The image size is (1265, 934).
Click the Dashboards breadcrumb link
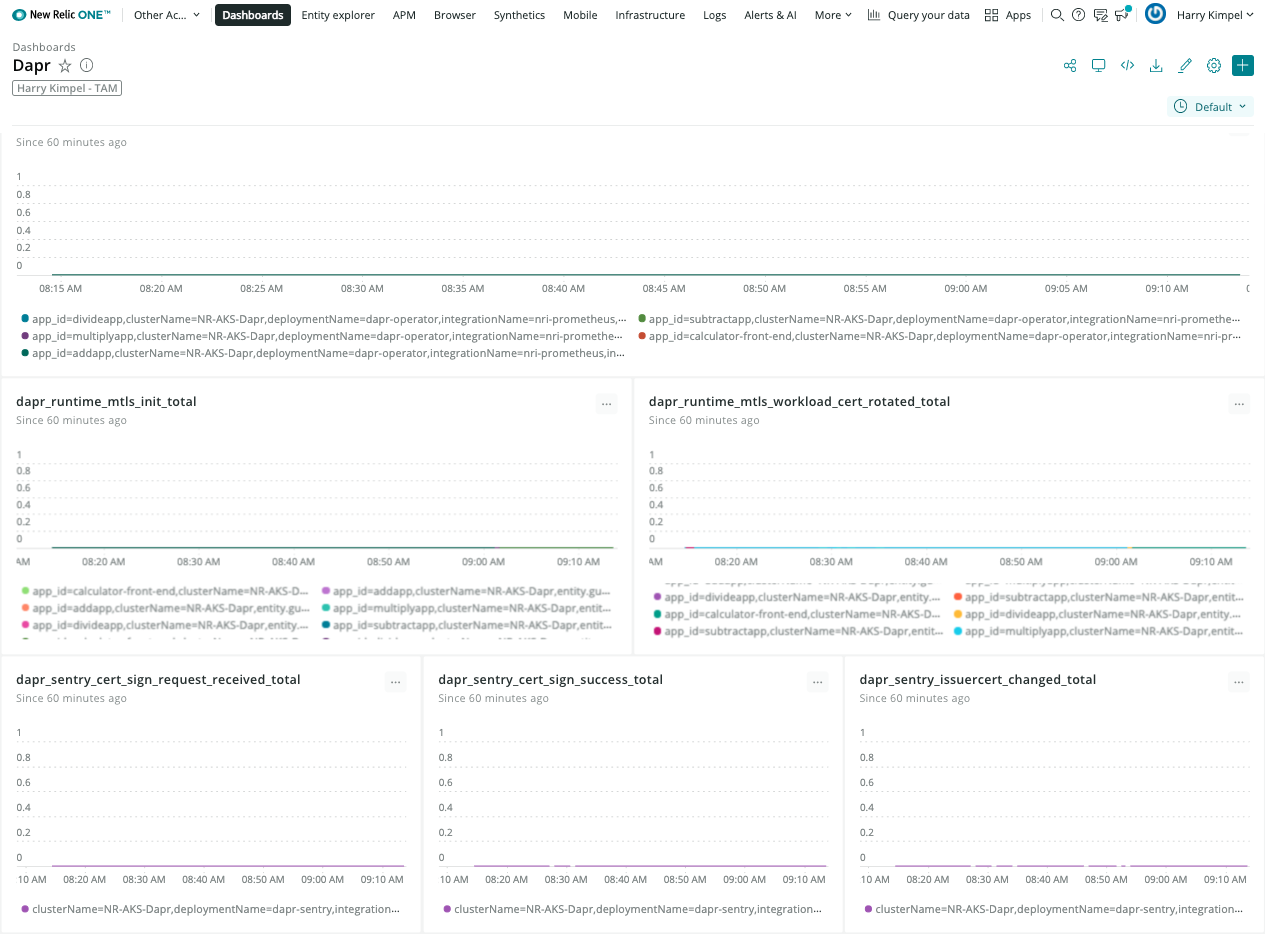(x=44, y=47)
